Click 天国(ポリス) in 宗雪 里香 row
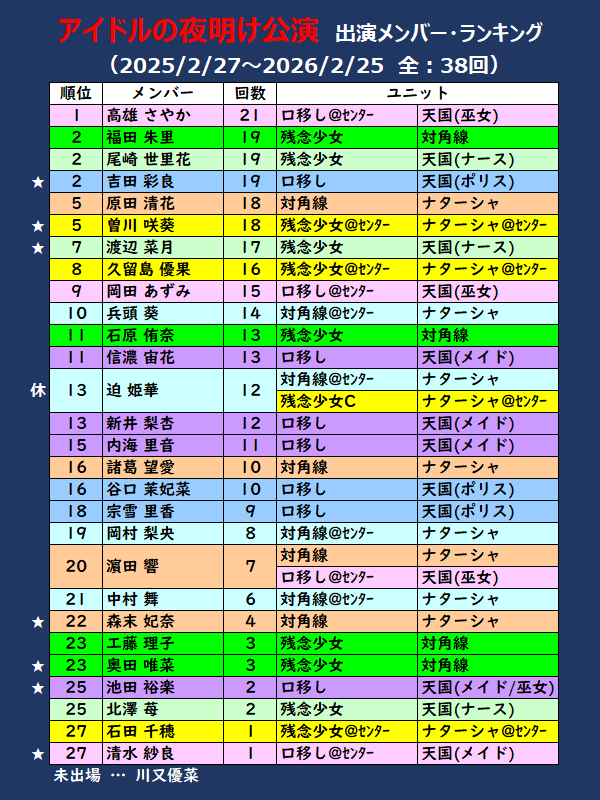The width and height of the screenshot is (600, 800). pos(488,511)
